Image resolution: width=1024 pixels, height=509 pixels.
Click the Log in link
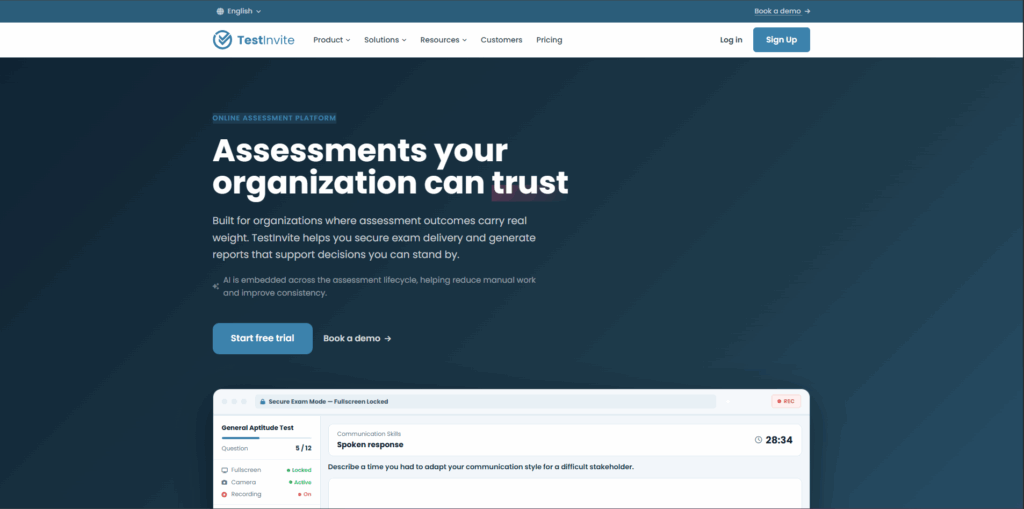coord(731,40)
